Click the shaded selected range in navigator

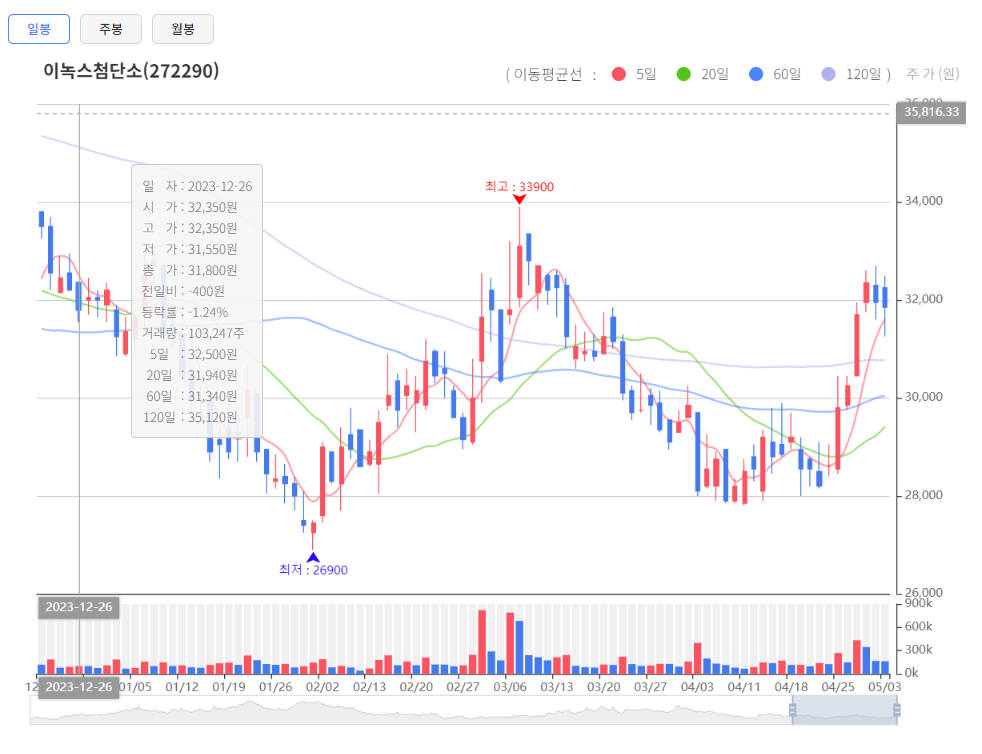pos(844,710)
